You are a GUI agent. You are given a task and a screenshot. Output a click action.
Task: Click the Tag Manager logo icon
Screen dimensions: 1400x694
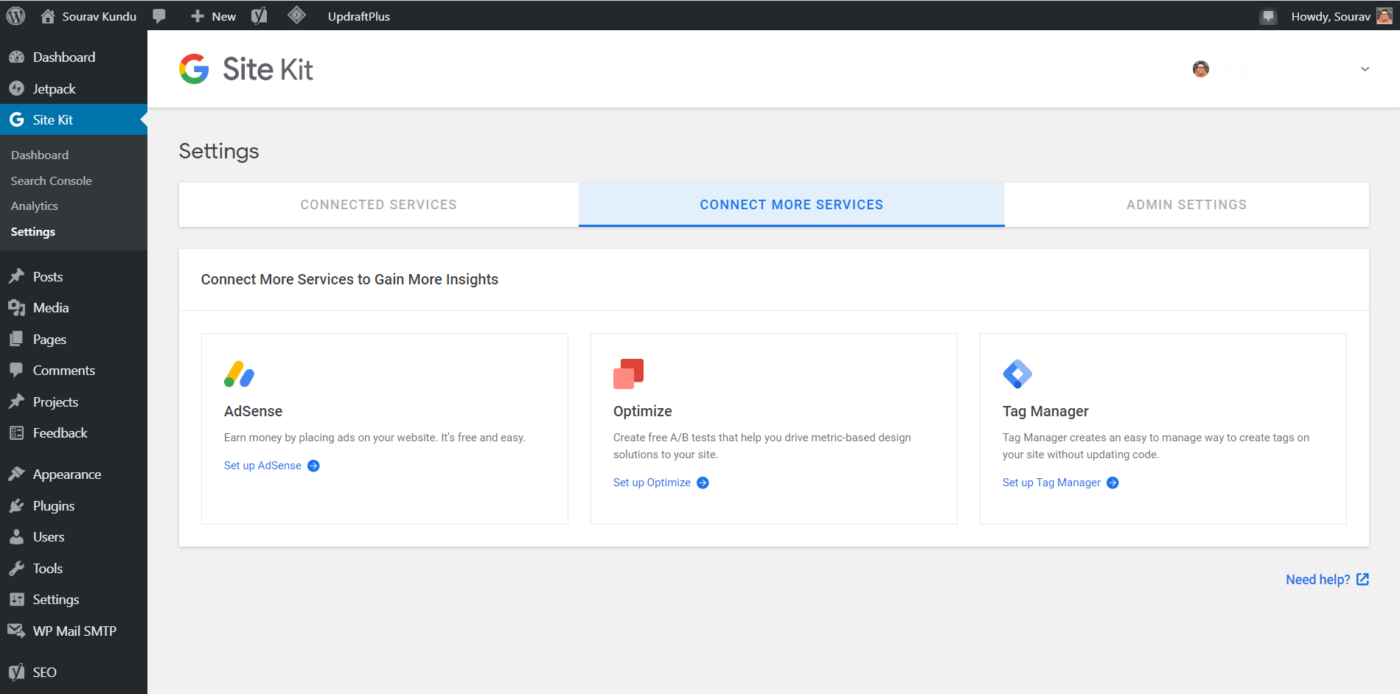(1017, 374)
